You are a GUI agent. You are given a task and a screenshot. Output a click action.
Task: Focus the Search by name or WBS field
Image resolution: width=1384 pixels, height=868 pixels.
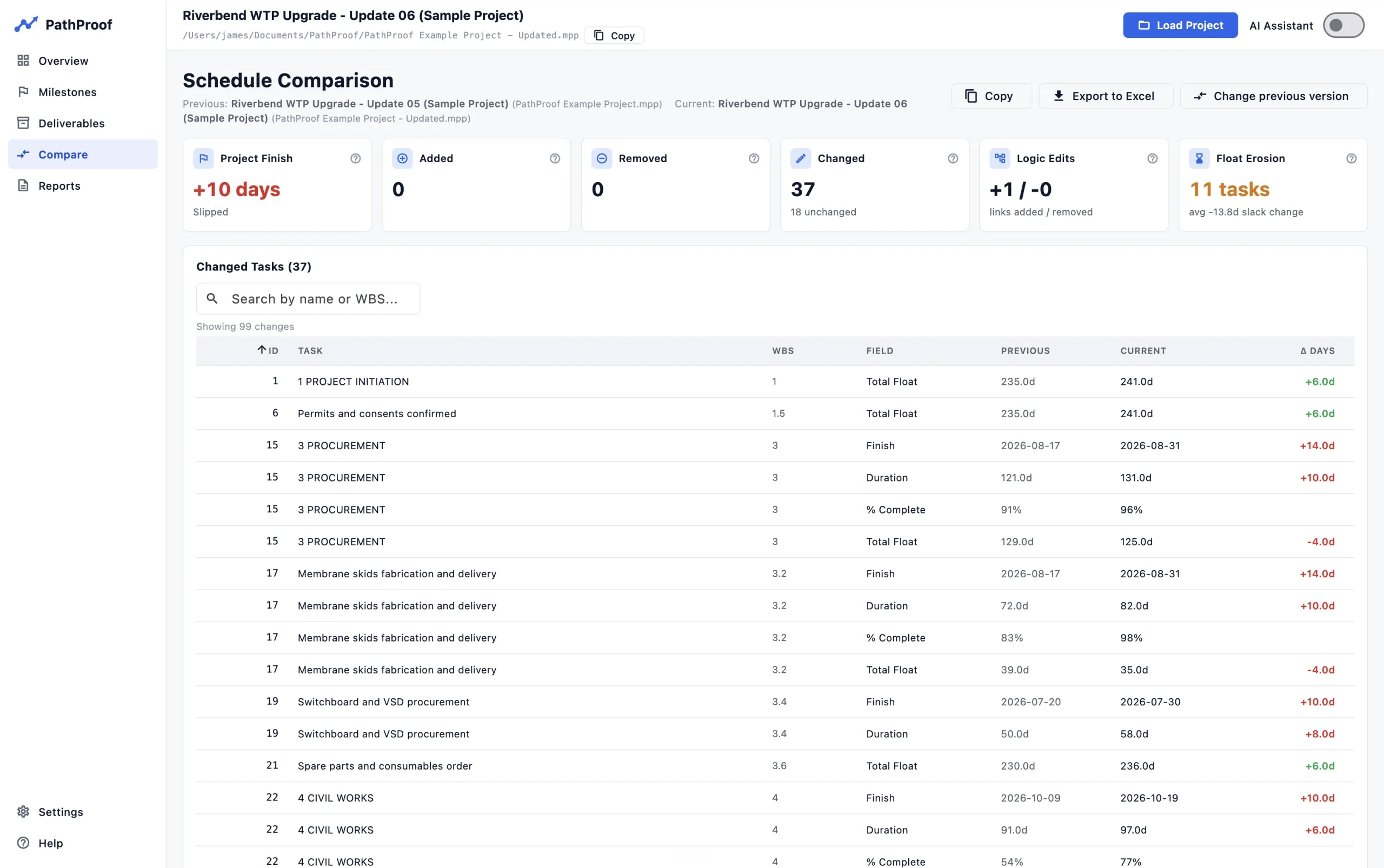(308, 298)
